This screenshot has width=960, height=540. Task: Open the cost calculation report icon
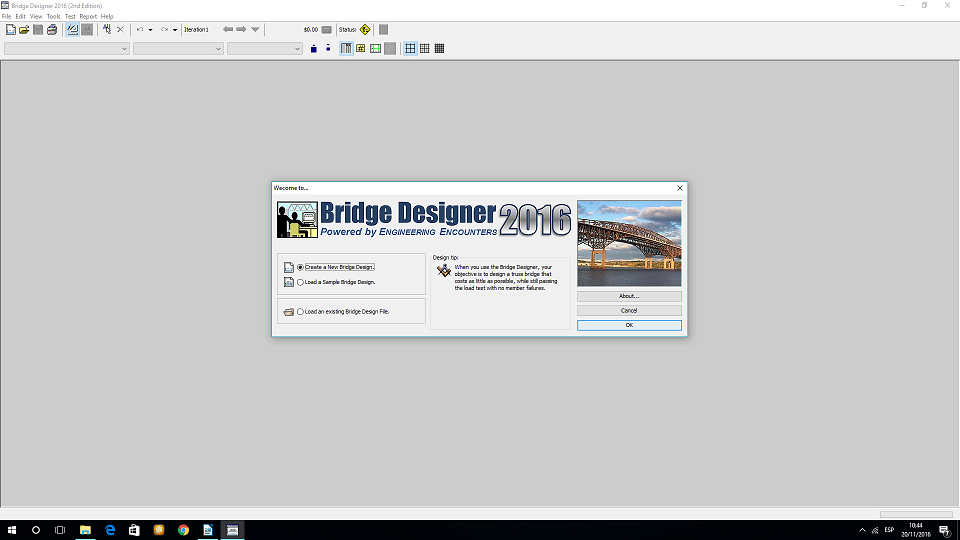tap(326, 29)
